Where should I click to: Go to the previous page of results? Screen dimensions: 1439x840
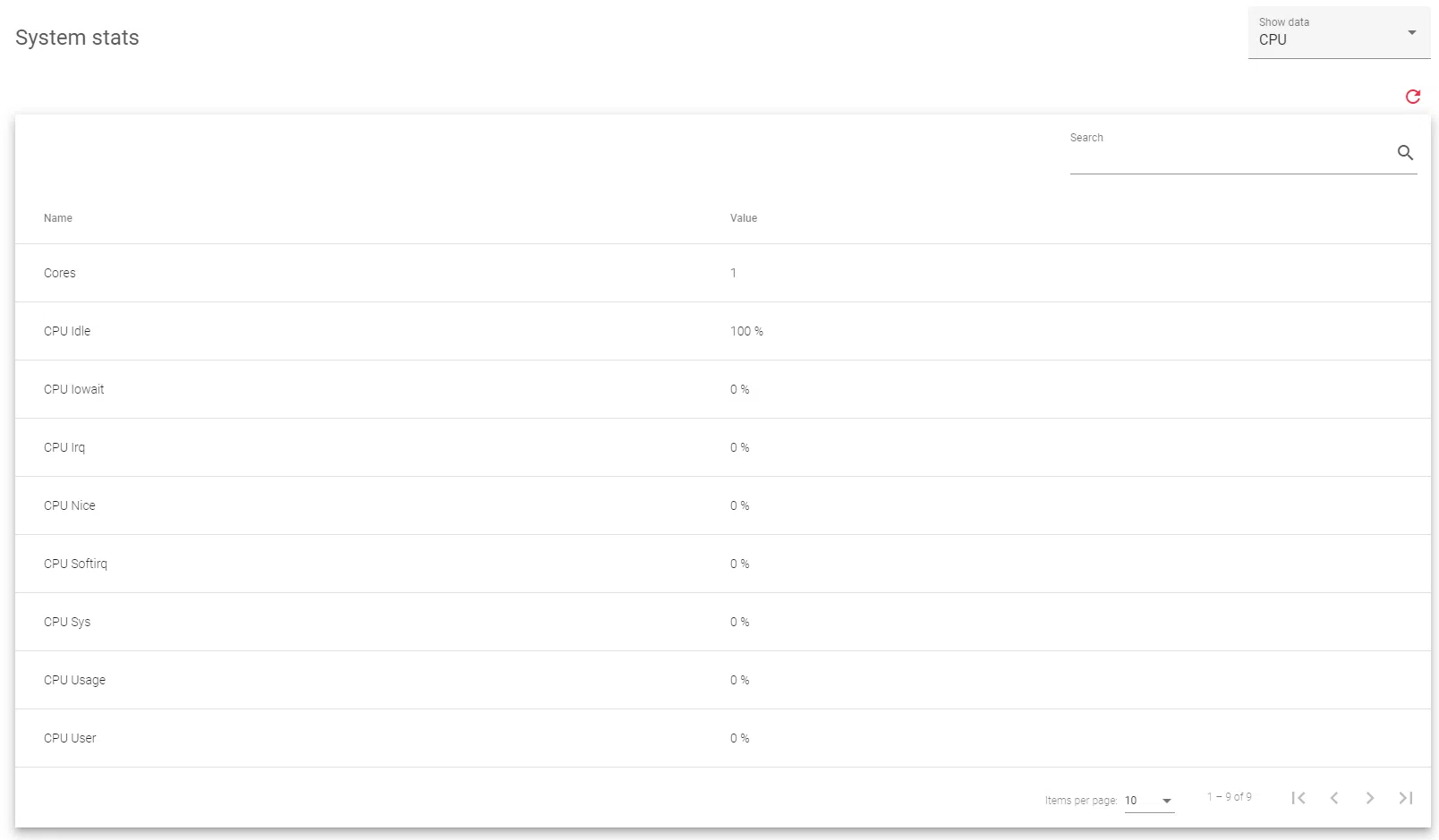[1333, 798]
